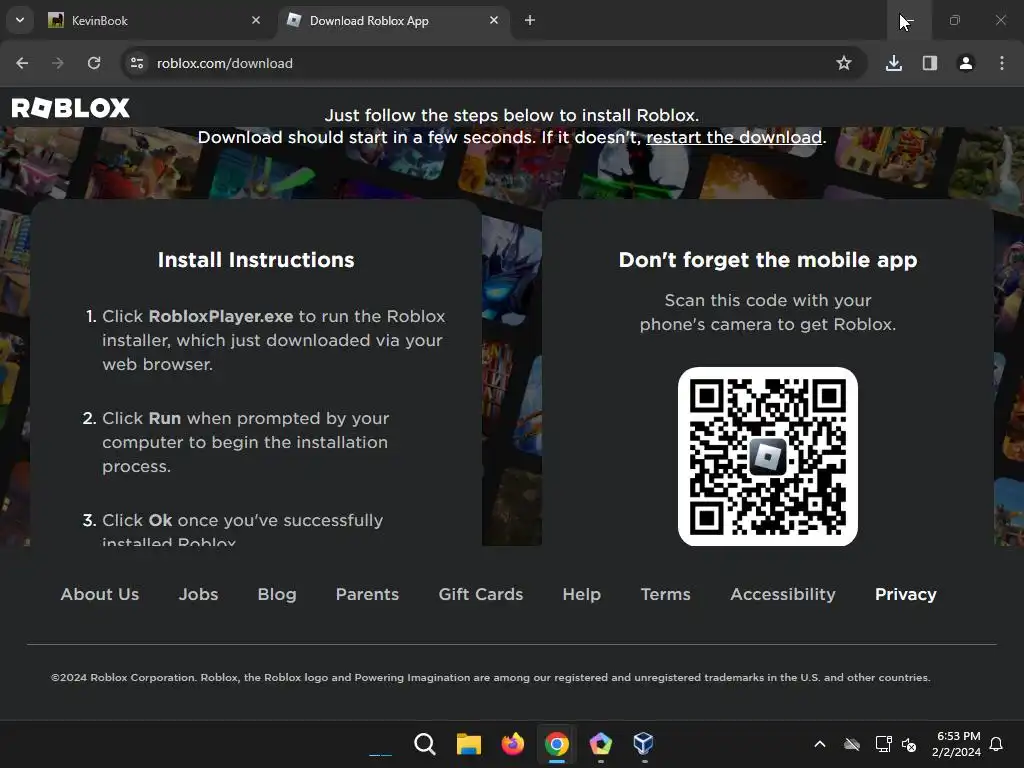The height and width of the screenshot is (768, 1024).
Task: Open the colorful pentagon app in taskbar
Action: 600,744
